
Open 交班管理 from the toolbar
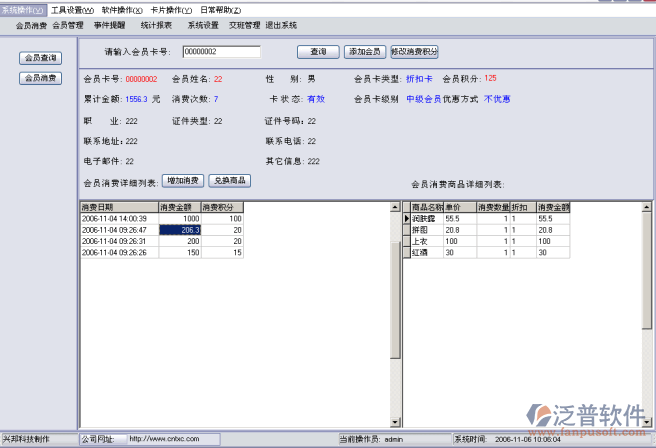[244, 25]
